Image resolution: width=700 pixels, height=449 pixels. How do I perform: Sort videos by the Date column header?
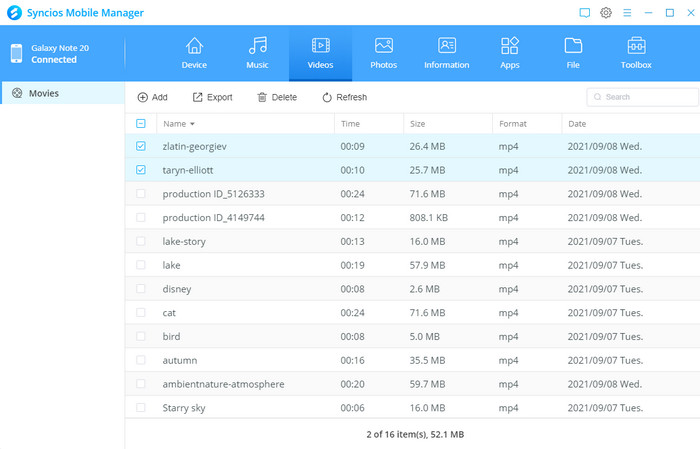577,124
